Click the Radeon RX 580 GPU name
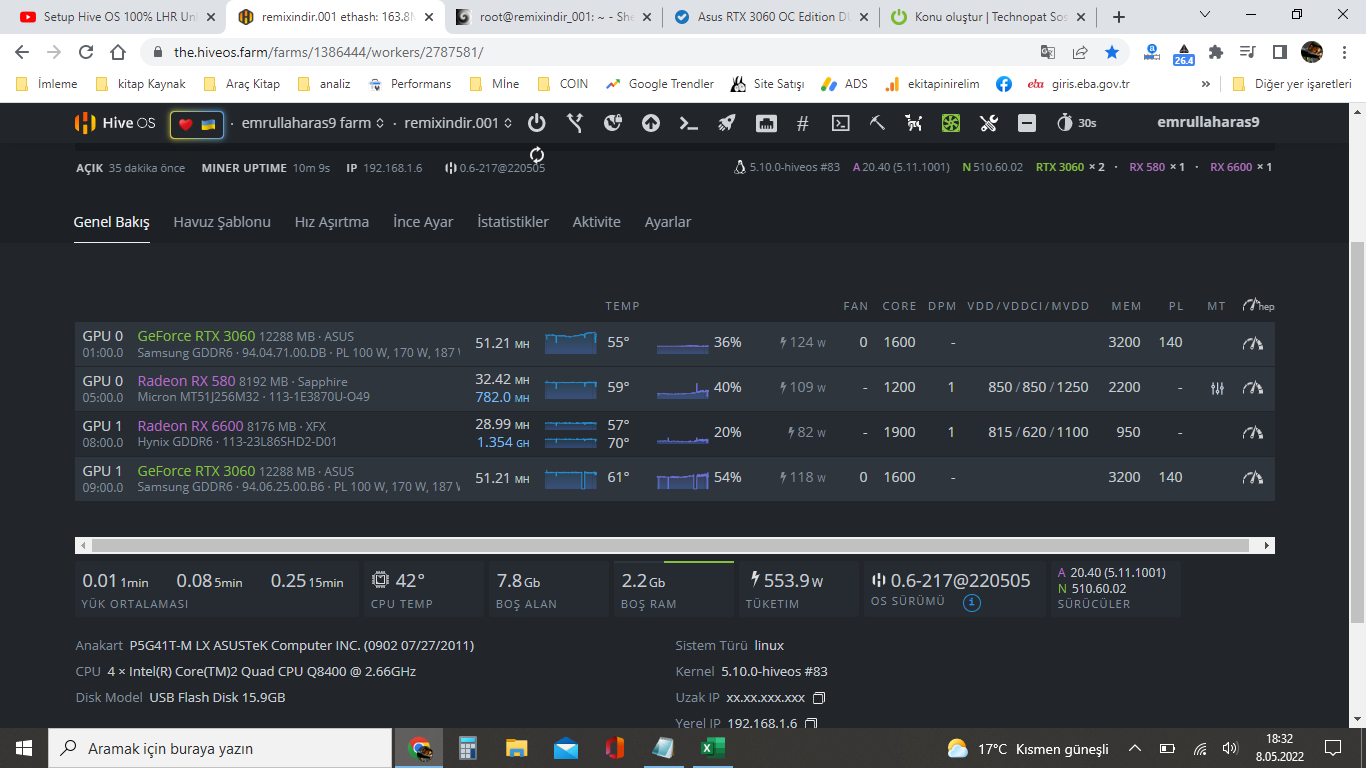This screenshot has height=768, width=1366. 186,381
